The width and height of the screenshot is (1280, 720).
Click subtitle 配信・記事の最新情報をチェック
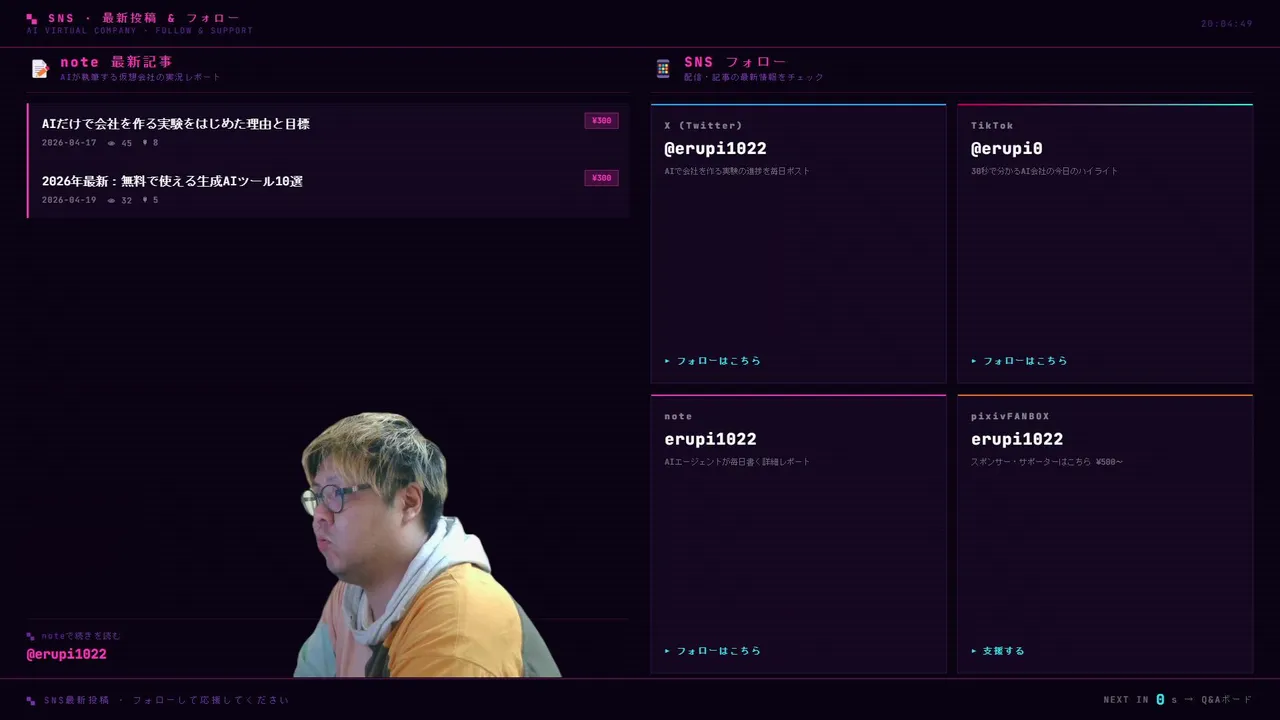tap(754, 77)
